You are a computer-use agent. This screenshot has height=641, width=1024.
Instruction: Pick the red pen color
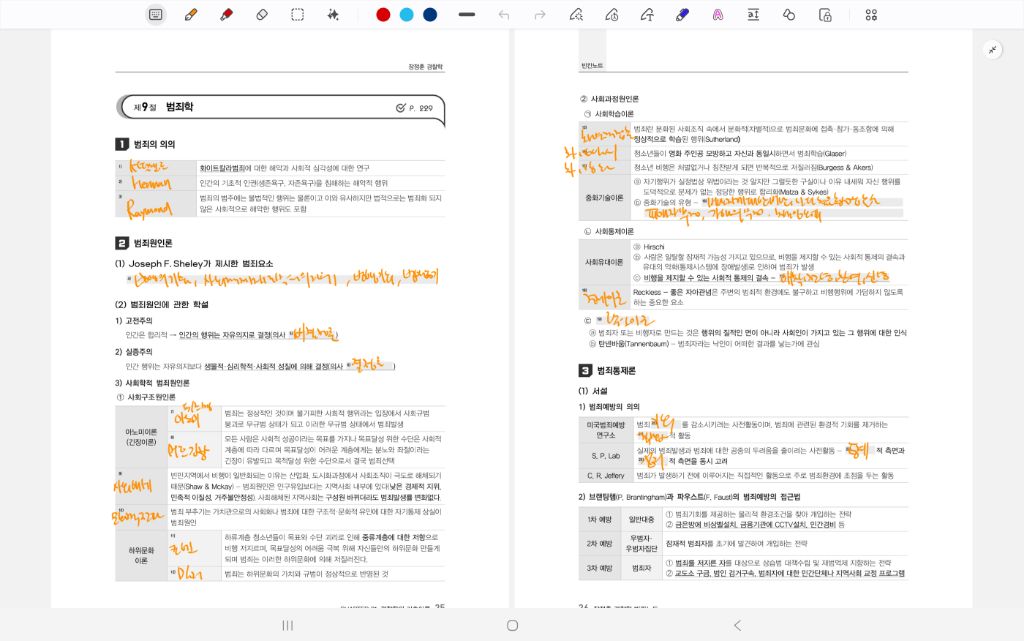click(x=383, y=14)
